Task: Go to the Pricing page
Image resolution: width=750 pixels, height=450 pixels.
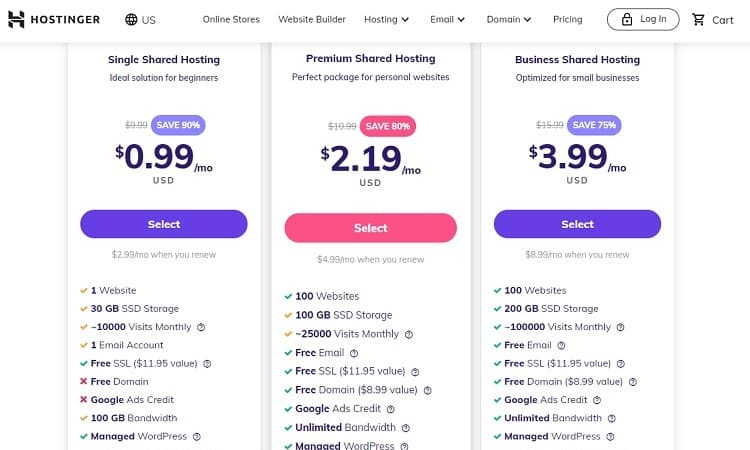Action: pyautogui.click(x=568, y=20)
